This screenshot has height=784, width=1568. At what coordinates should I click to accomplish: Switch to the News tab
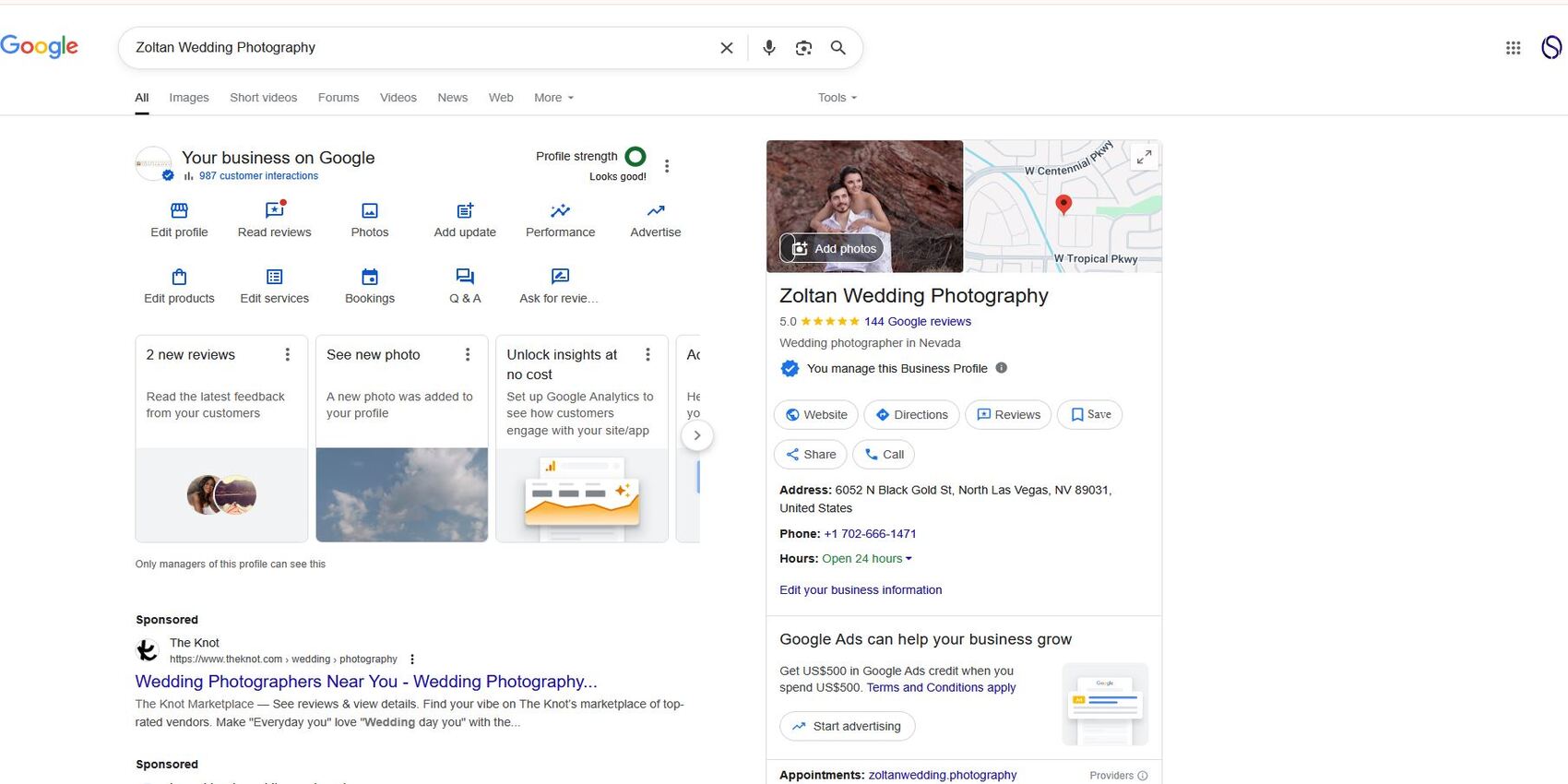click(452, 98)
